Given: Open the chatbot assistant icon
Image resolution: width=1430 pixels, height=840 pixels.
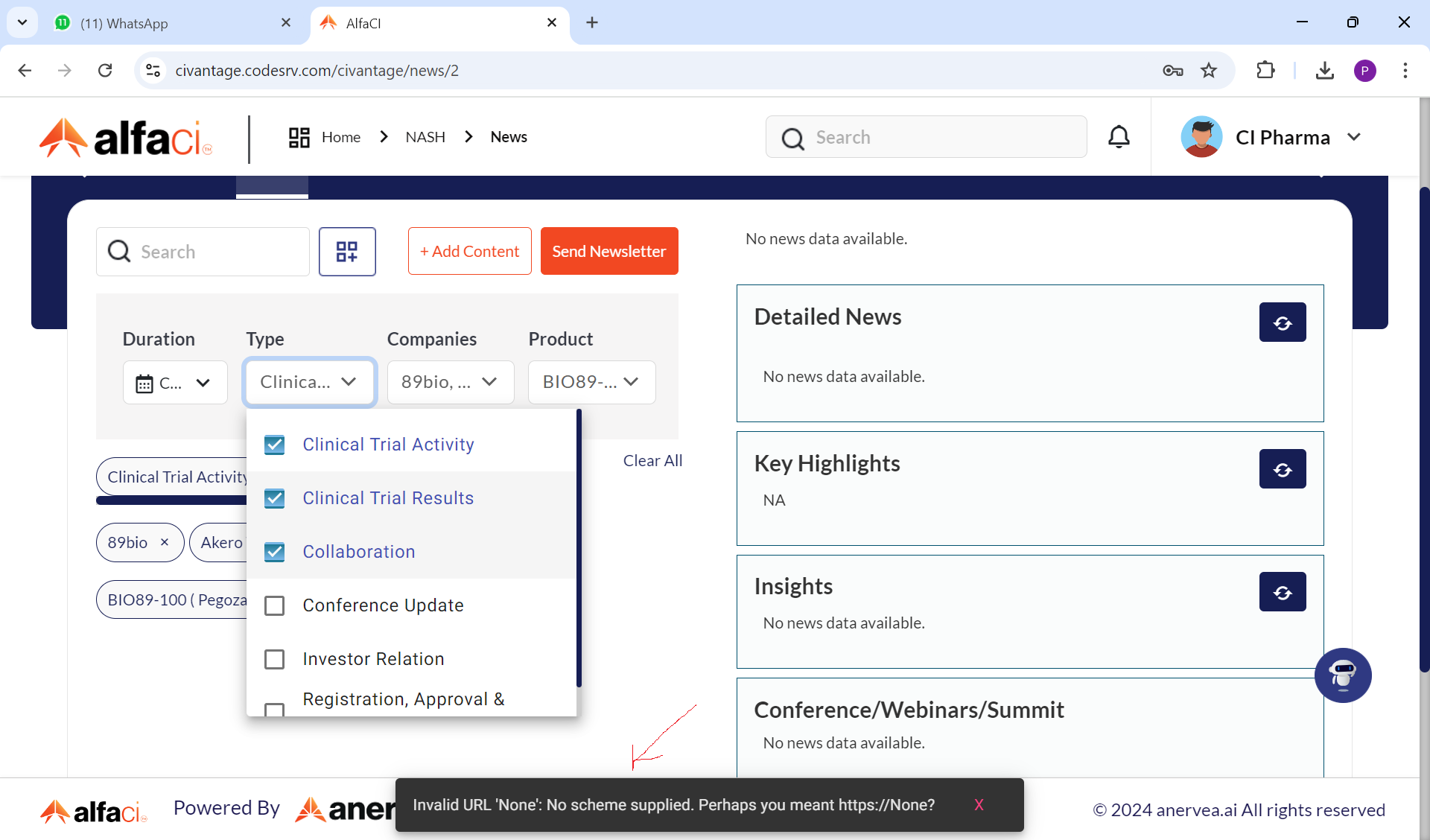Looking at the screenshot, I should [x=1342, y=675].
